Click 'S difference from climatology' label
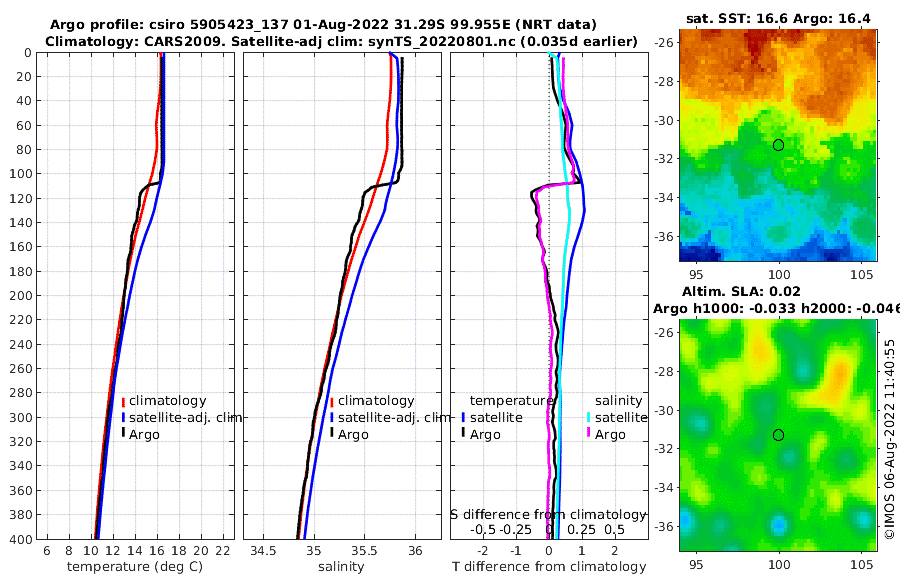900x580 pixels. (x=549, y=515)
